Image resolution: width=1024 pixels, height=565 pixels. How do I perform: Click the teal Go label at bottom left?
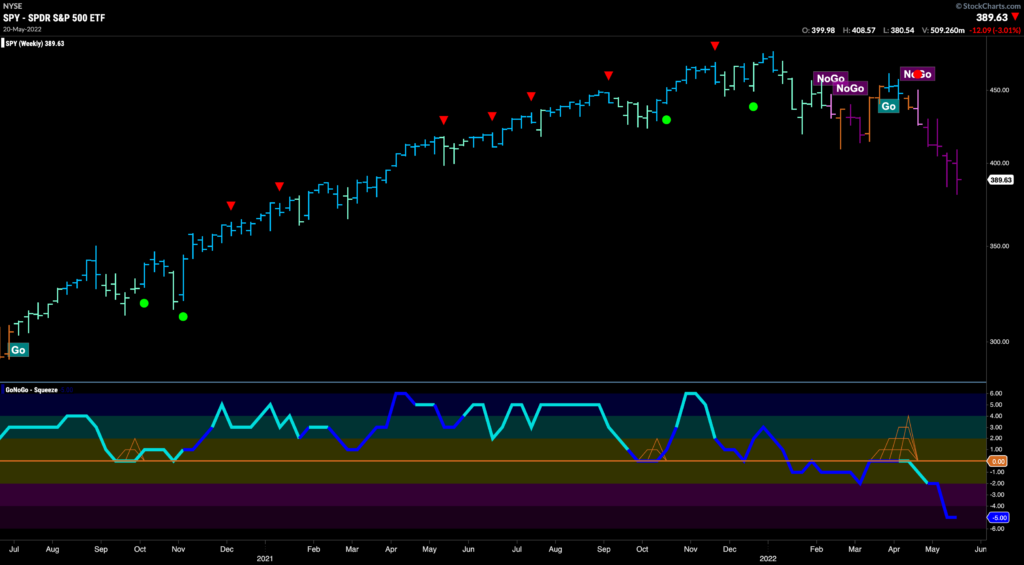click(x=18, y=350)
